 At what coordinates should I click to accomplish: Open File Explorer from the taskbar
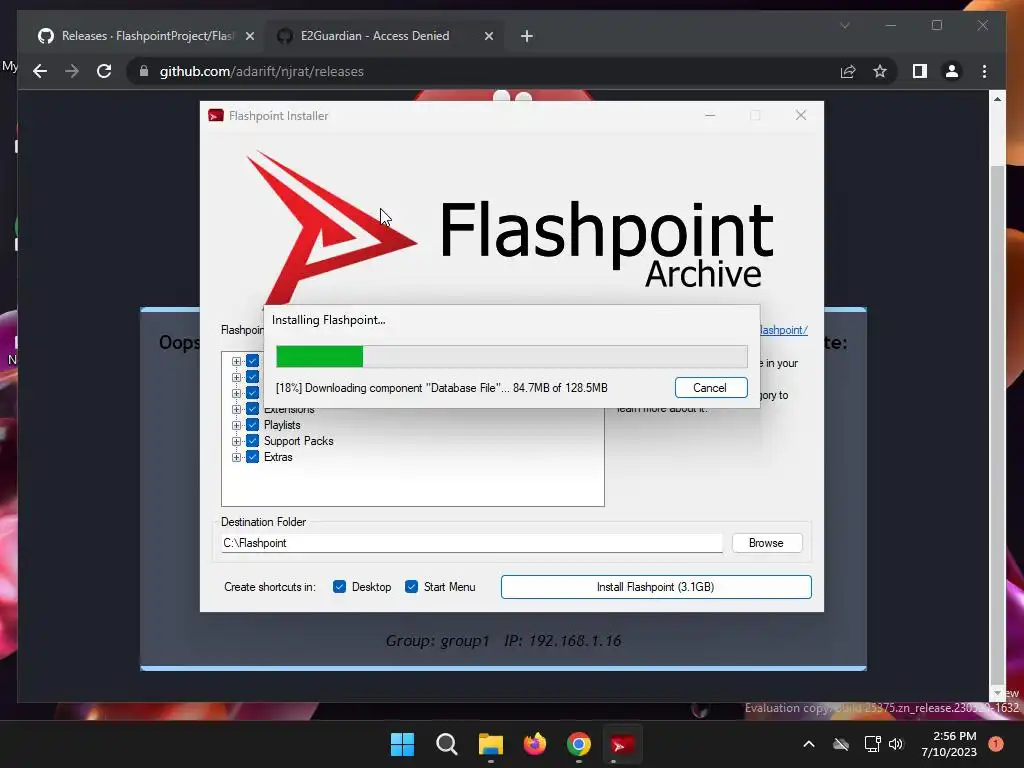(x=490, y=744)
